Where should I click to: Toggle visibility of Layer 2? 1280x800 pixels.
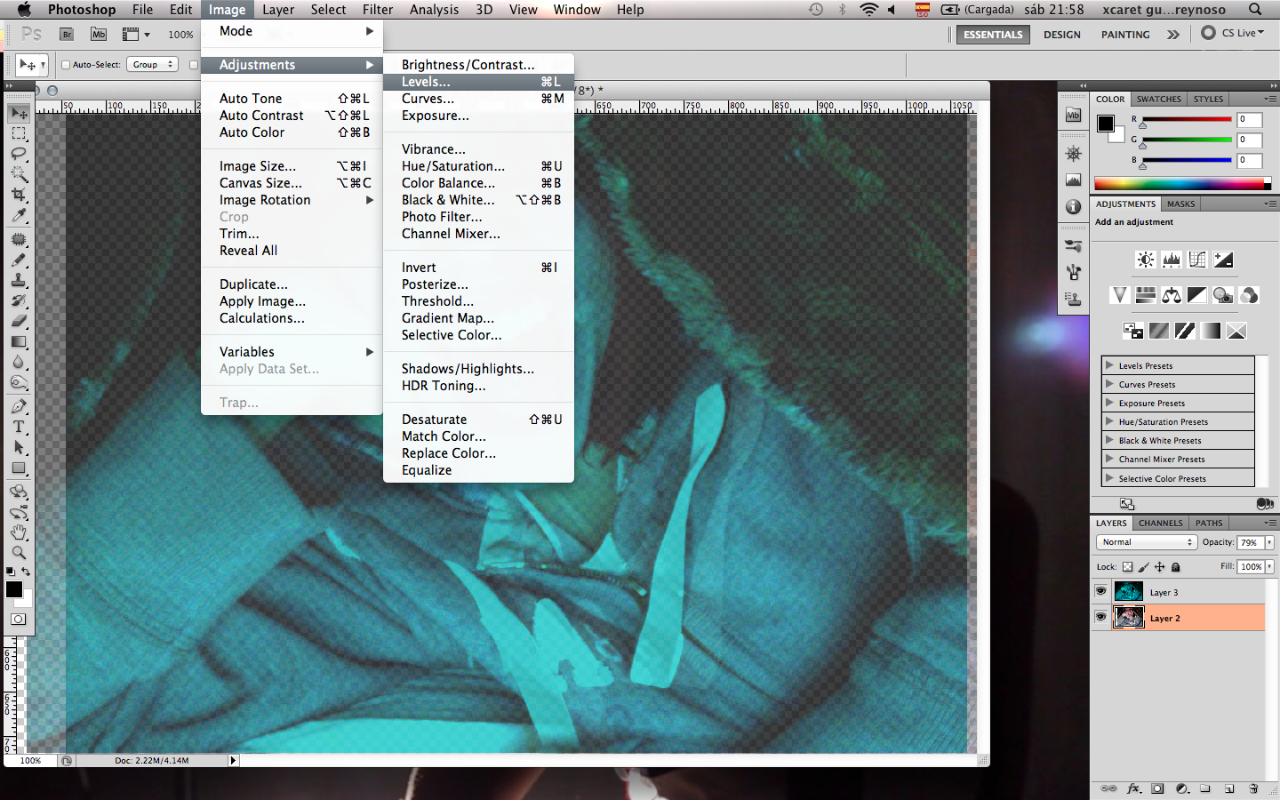(x=1101, y=618)
